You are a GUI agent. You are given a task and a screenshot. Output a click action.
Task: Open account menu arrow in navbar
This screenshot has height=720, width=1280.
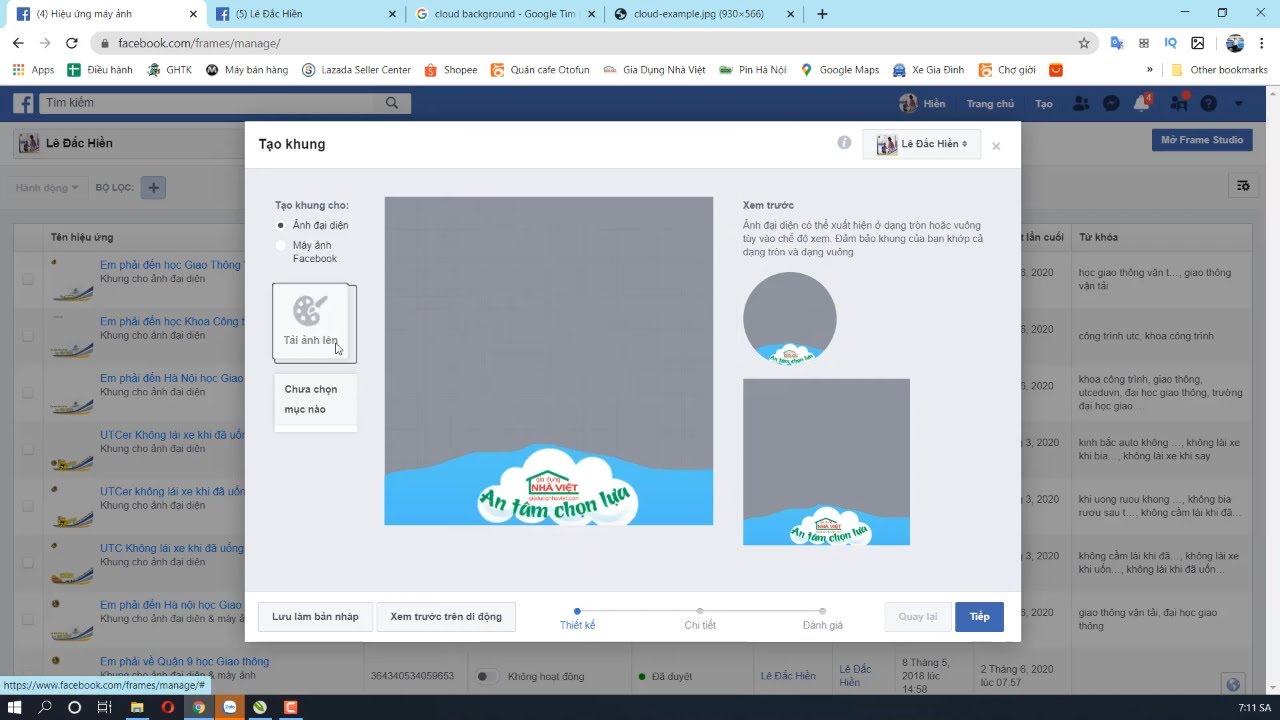[x=1239, y=103]
